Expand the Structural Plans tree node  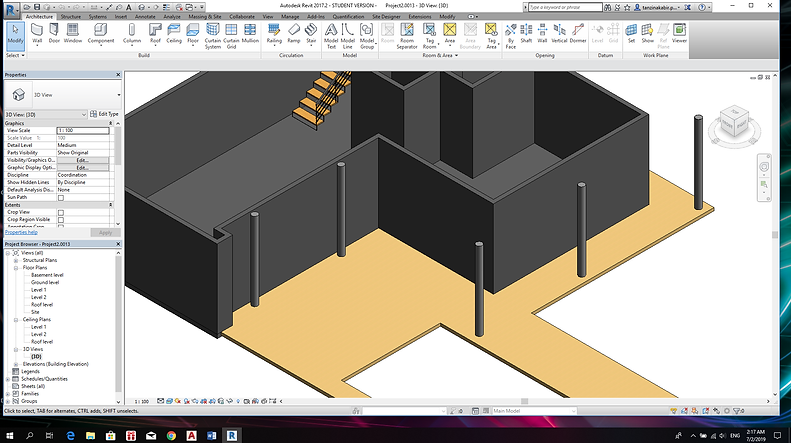point(16,260)
